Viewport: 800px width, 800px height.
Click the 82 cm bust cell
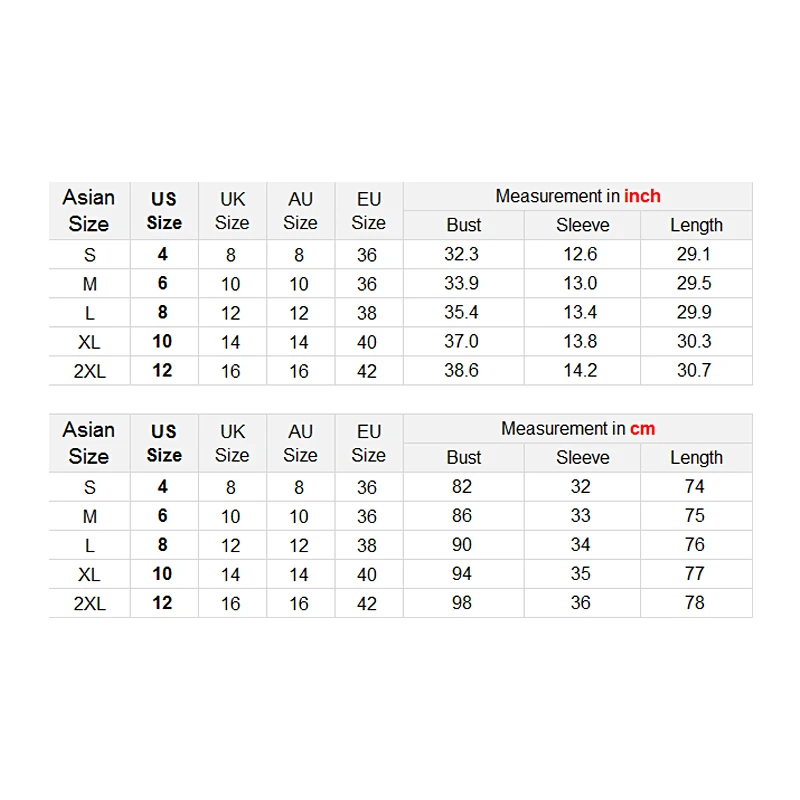tap(462, 487)
